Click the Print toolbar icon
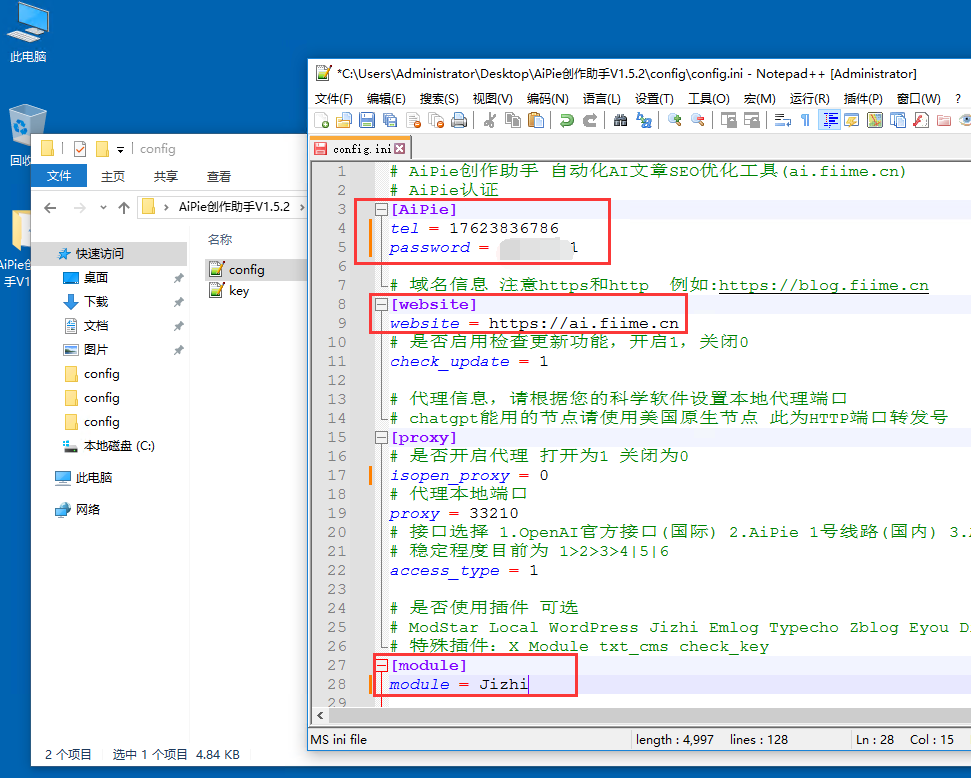The image size is (971, 778). click(459, 120)
